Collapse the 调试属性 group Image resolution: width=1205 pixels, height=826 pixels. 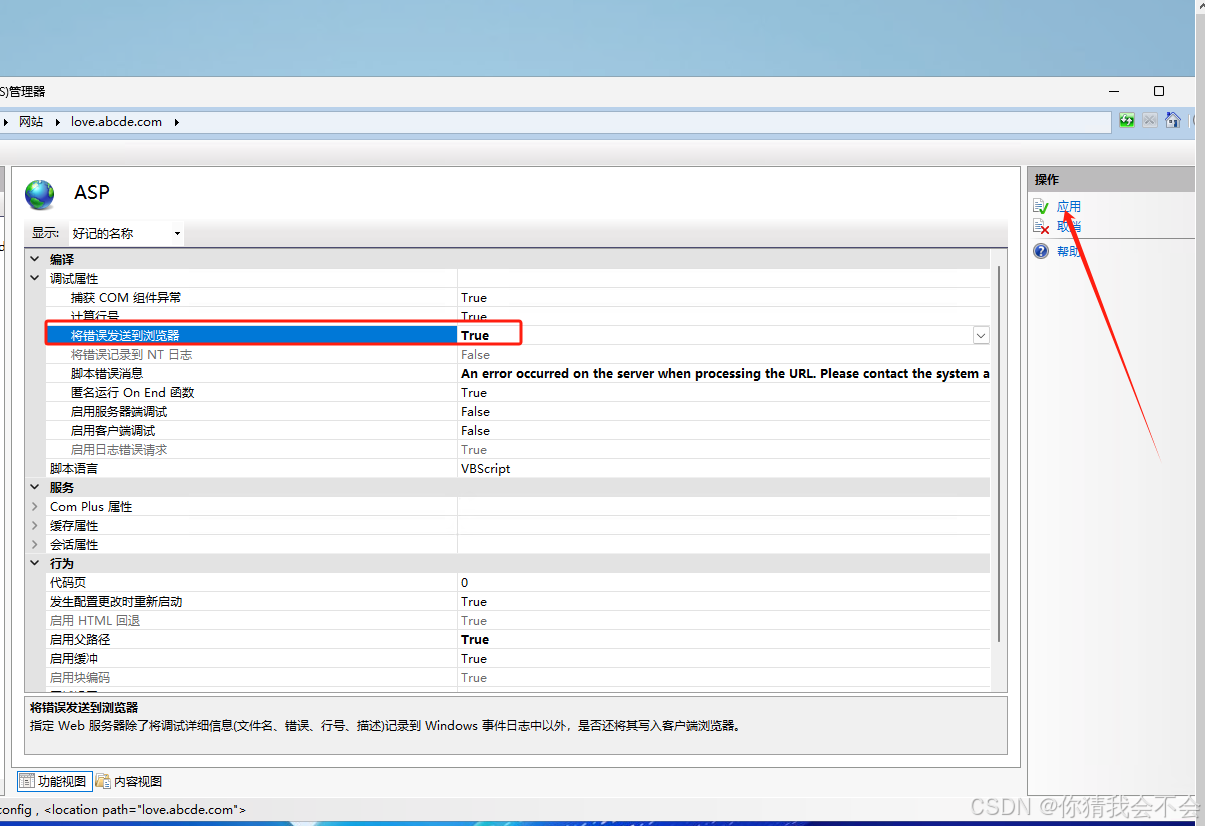(35, 278)
